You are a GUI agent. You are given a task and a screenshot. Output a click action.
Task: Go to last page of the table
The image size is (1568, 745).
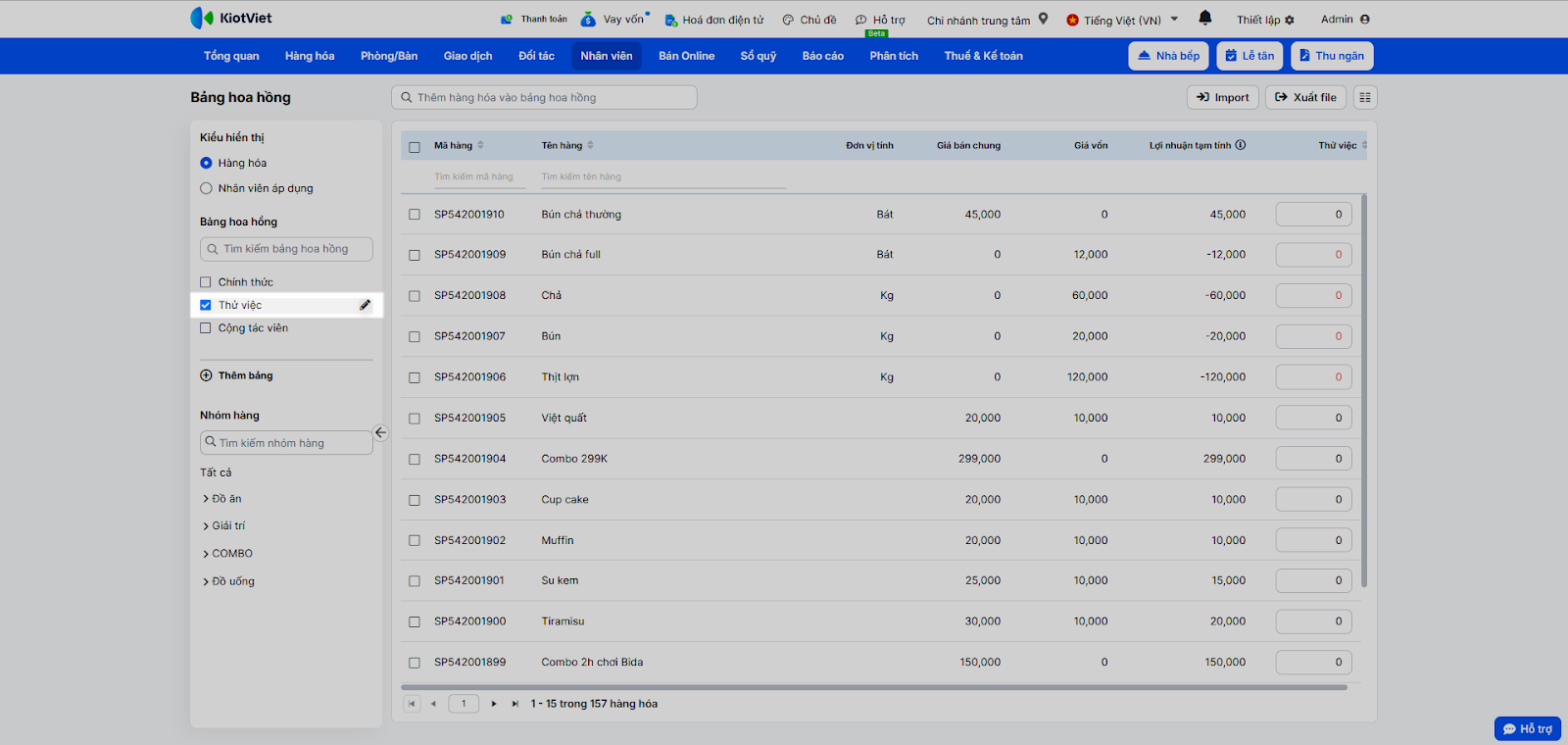pyautogui.click(x=514, y=704)
